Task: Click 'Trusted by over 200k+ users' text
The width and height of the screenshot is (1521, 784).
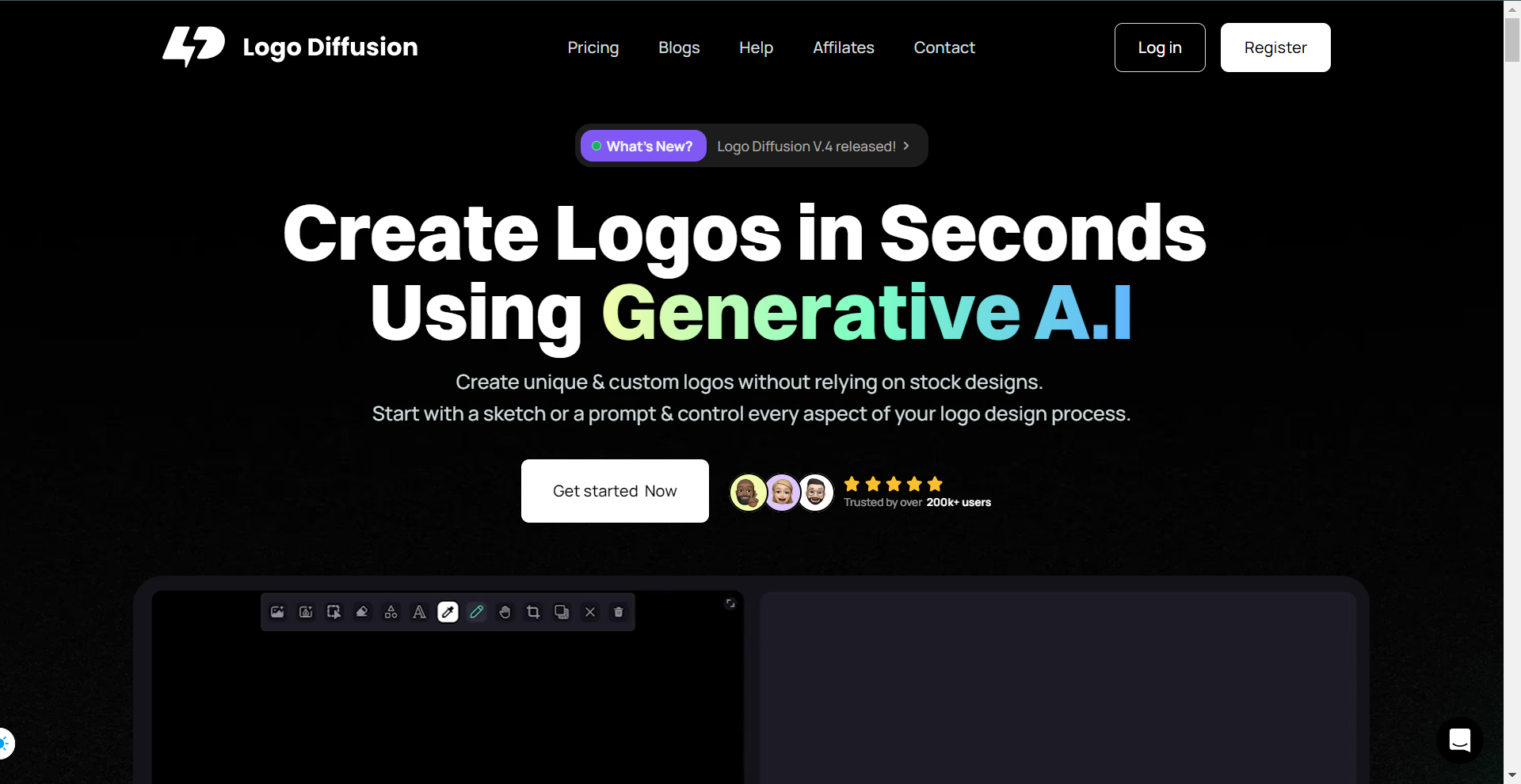Action: pyautogui.click(x=917, y=502)
